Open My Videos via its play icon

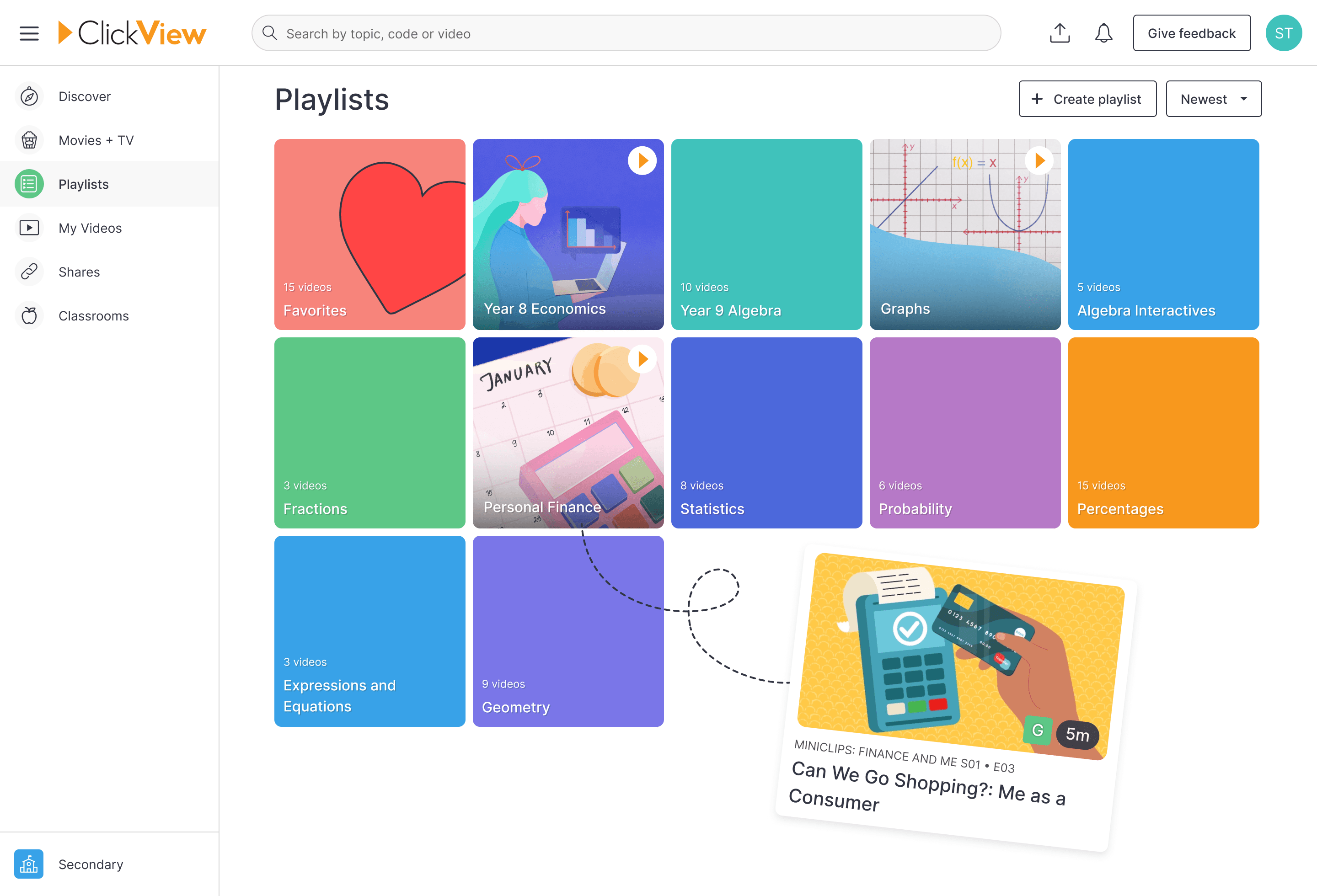click(29, 228)
